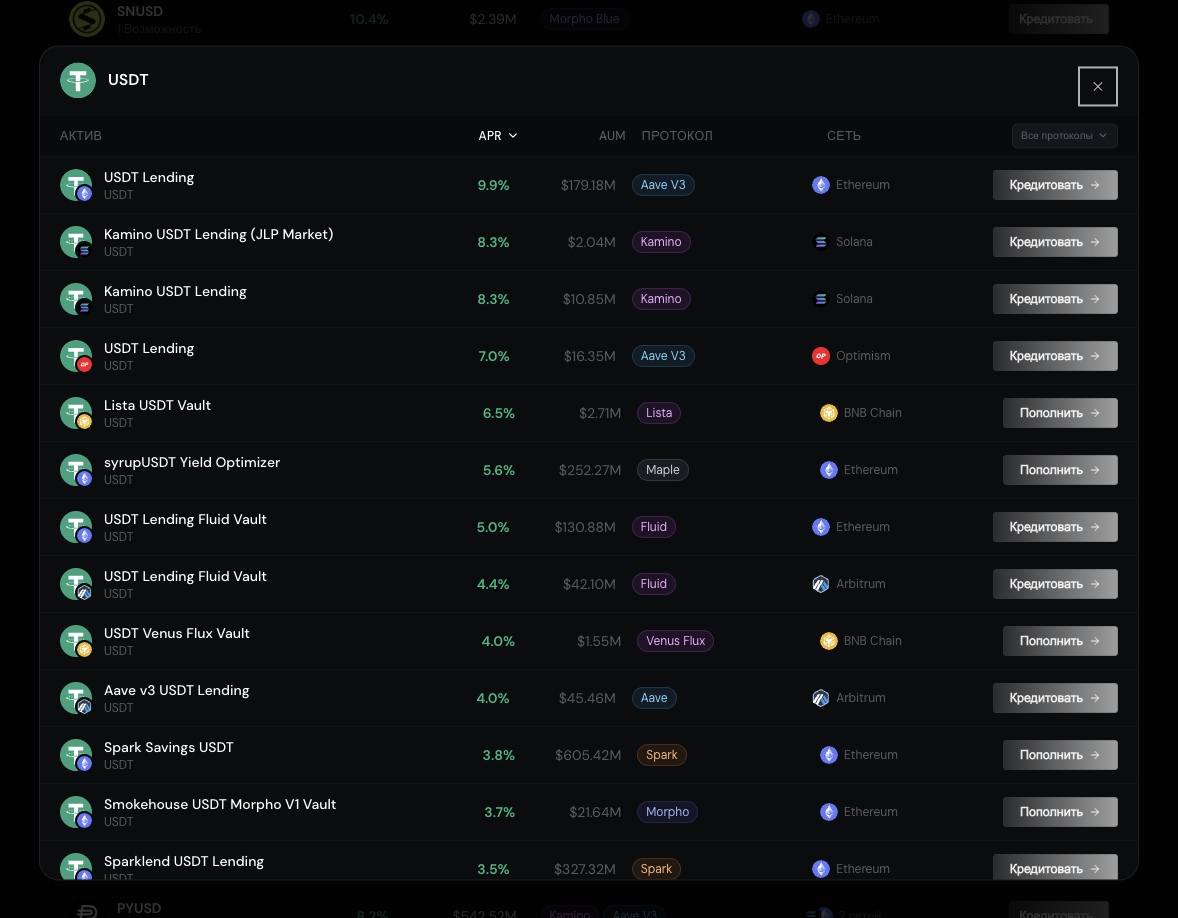Click the Ethereum network icon for Aave V3 9.9% row
Viewport: 1178px width, 918px height.
820,185
